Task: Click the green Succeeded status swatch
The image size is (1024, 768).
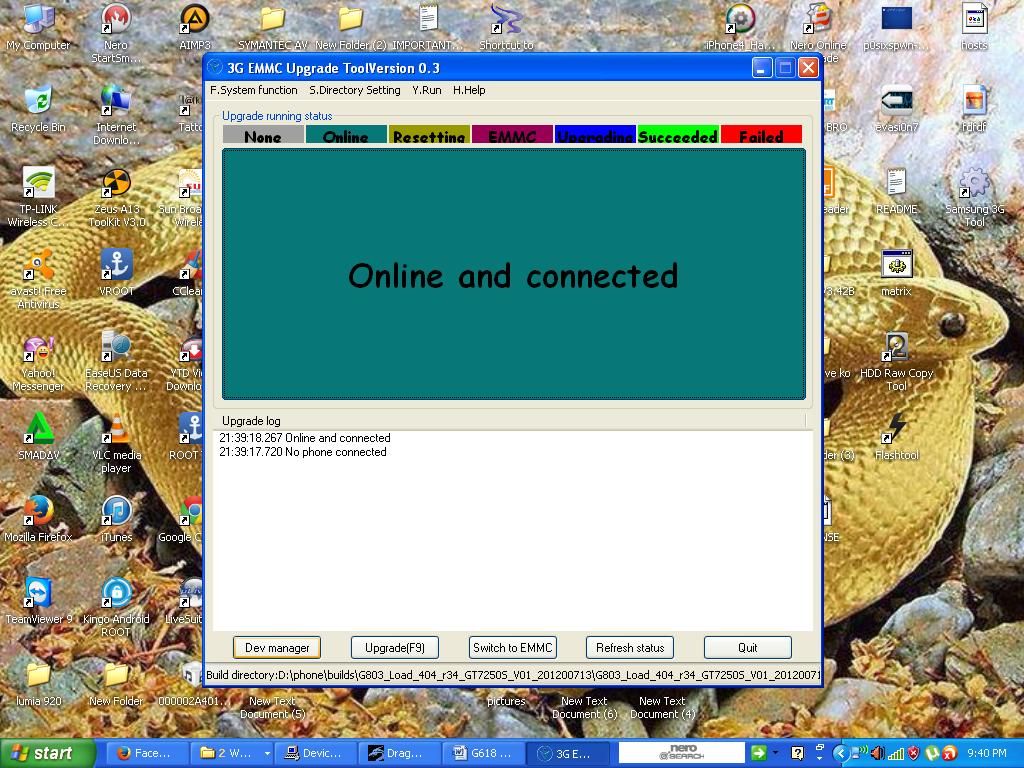Action: click(x=677, y=136)
